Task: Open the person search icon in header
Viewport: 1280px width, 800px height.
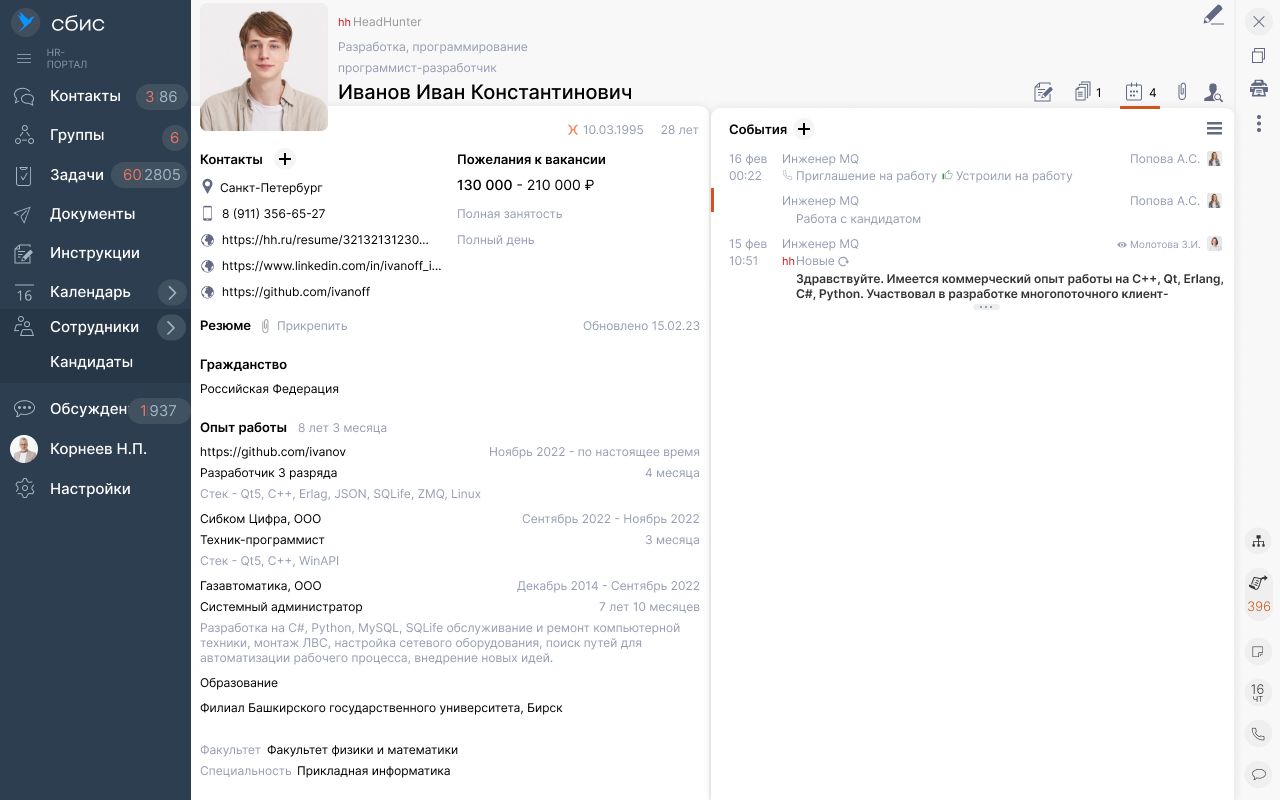Action: click(1213, 93)
